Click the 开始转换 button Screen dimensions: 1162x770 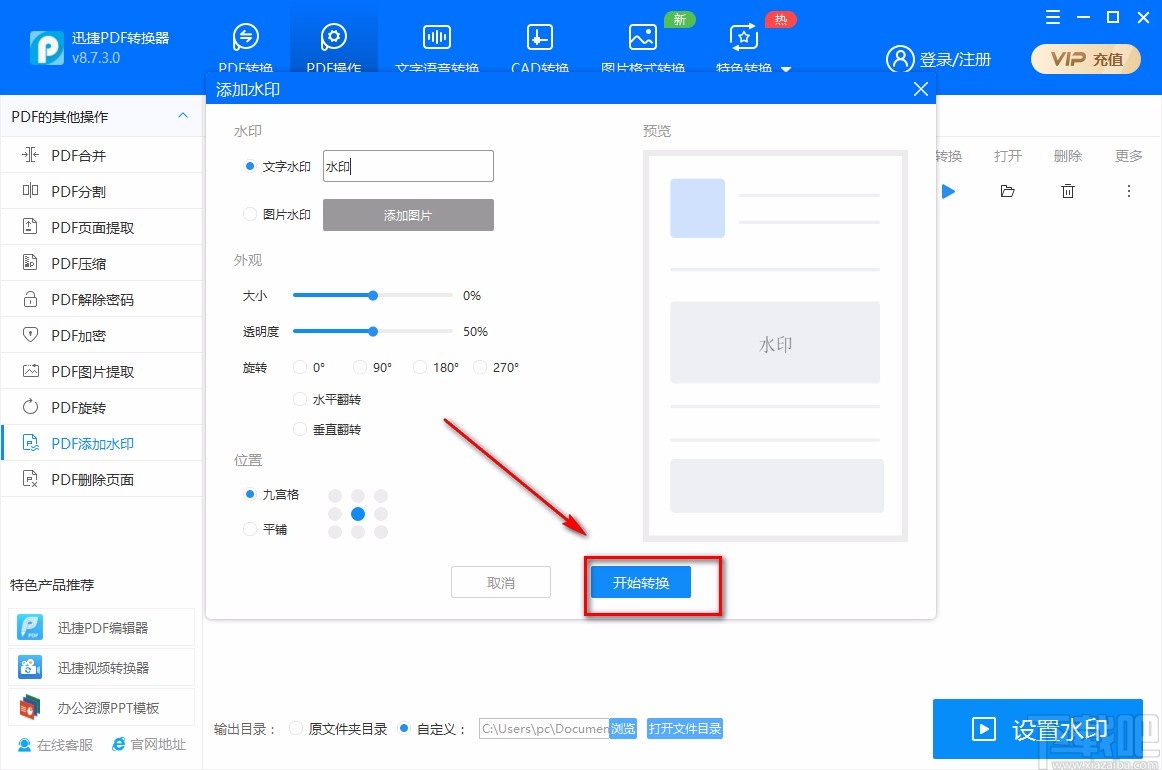coord(639,581)
